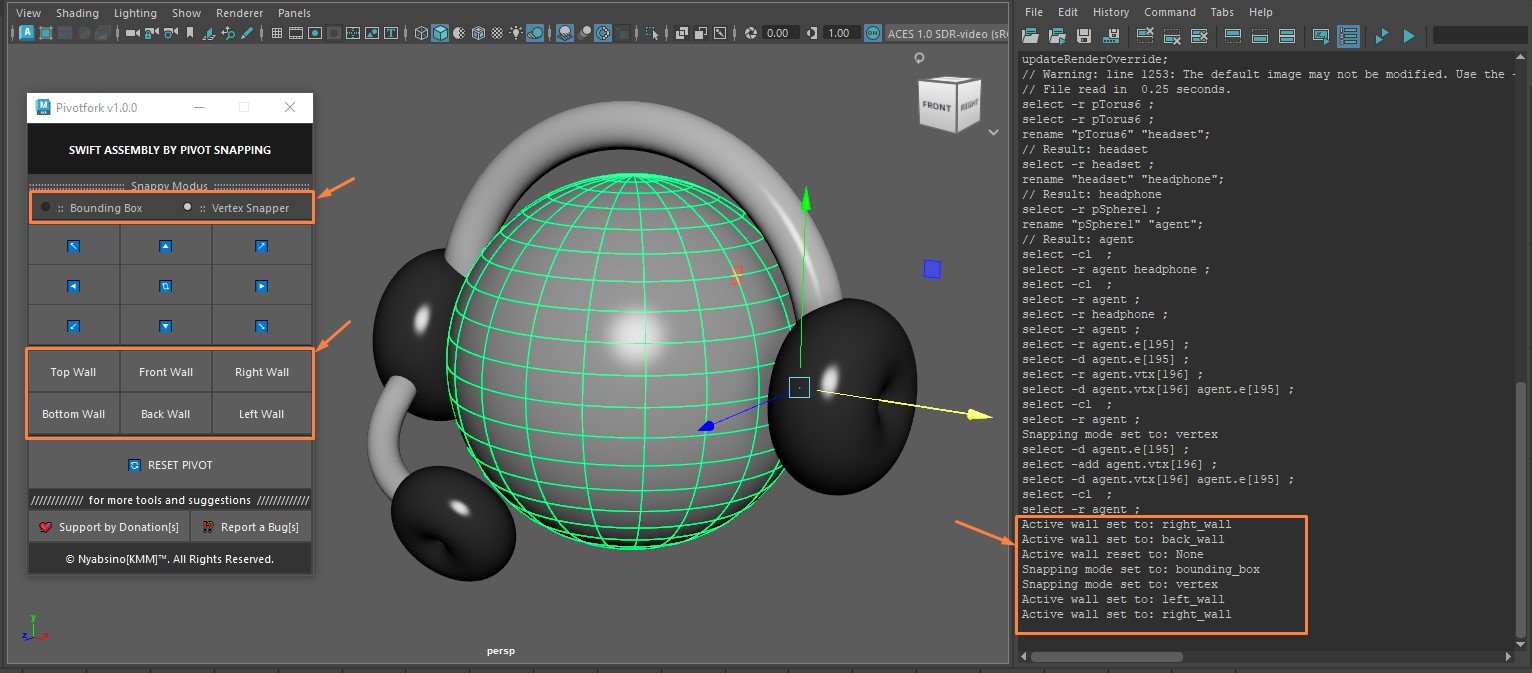Expand the chevron below the view cube
This screenshot has height=673, width=1532.
(x=993, y=131)
